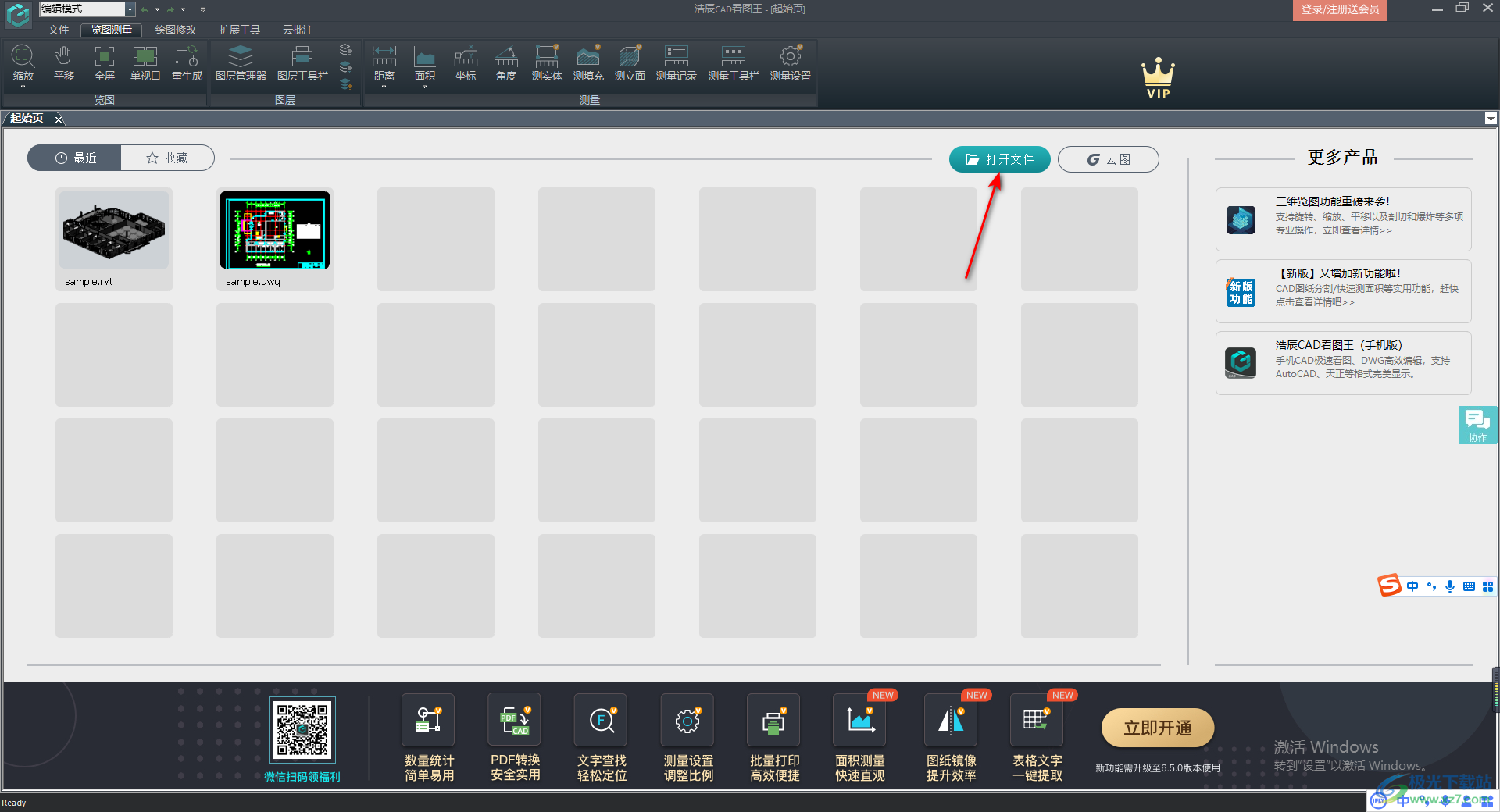Click the 批量打印 batch print feature icon
This screenshot has width=1500, height=812.
click(773, 720)
